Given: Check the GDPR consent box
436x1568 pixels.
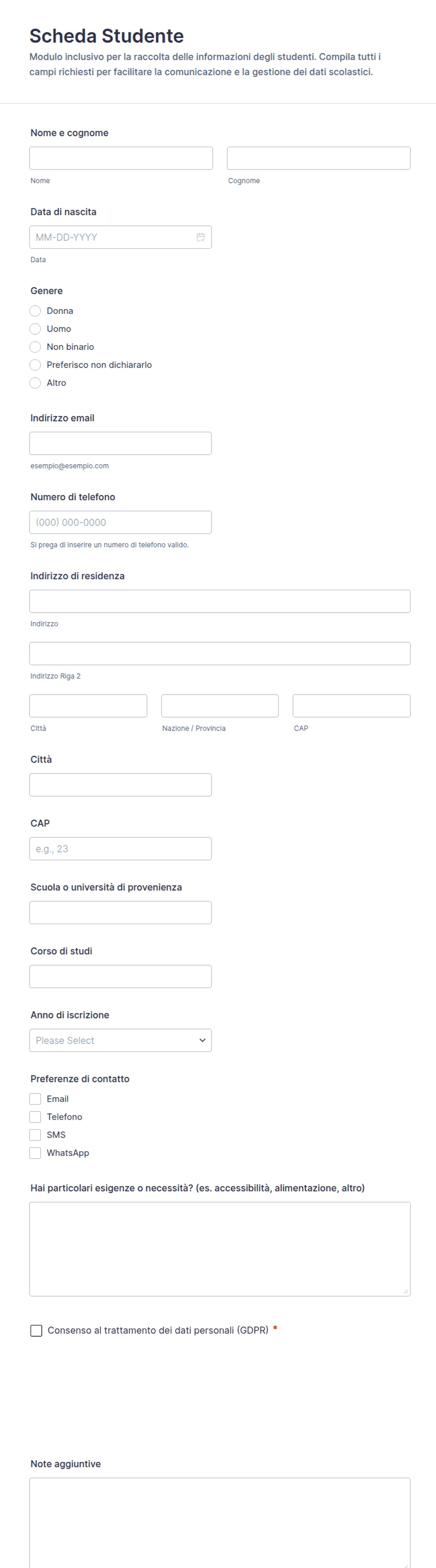Looking at the screenshot, I should tap(37, 1331).
